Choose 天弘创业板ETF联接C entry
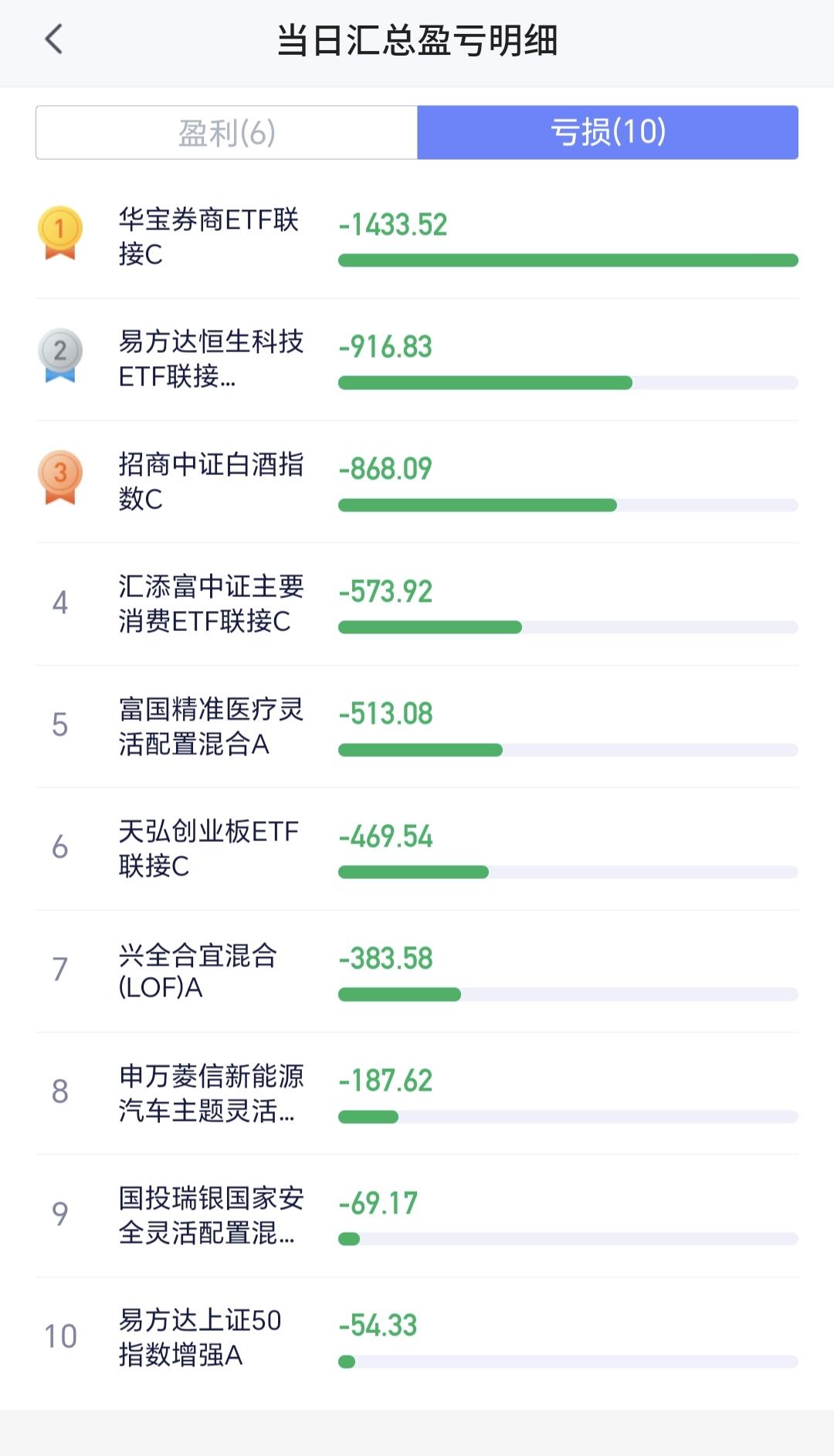The width and height of the screenshot is (834, 1456). [x=417, y=849]
